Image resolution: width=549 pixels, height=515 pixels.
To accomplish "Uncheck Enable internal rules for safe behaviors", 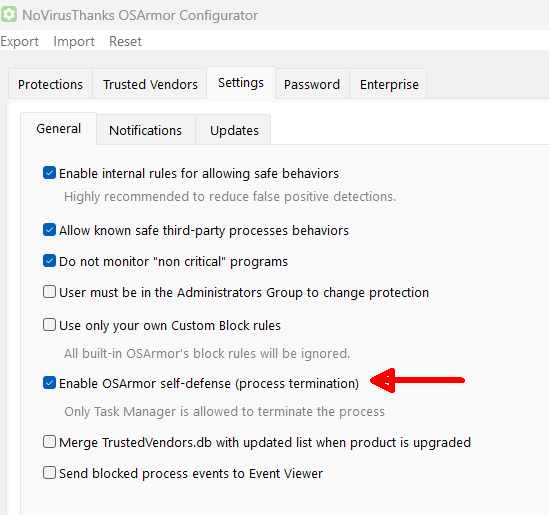I will [49, 173].
